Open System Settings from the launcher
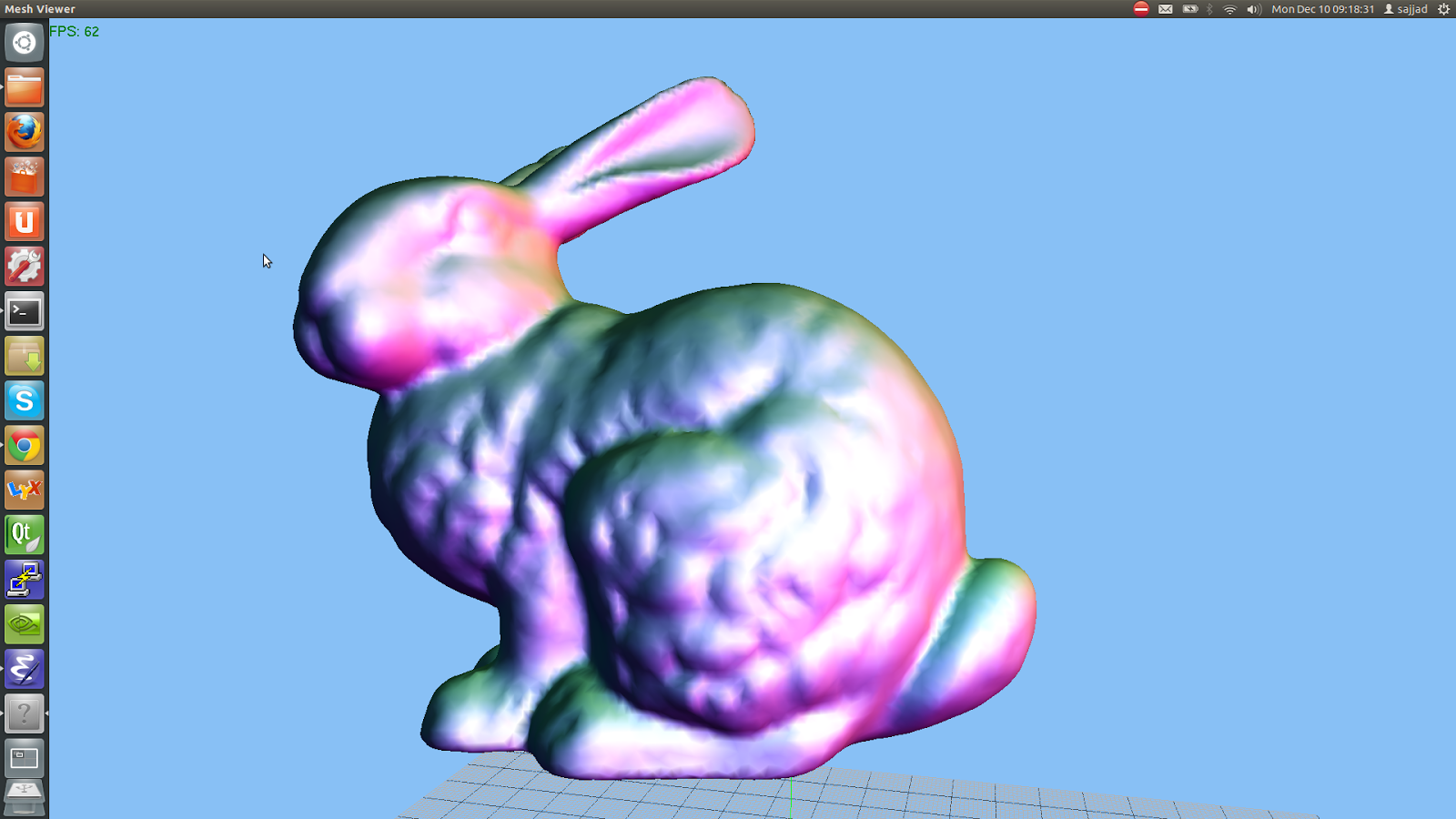 24,266
